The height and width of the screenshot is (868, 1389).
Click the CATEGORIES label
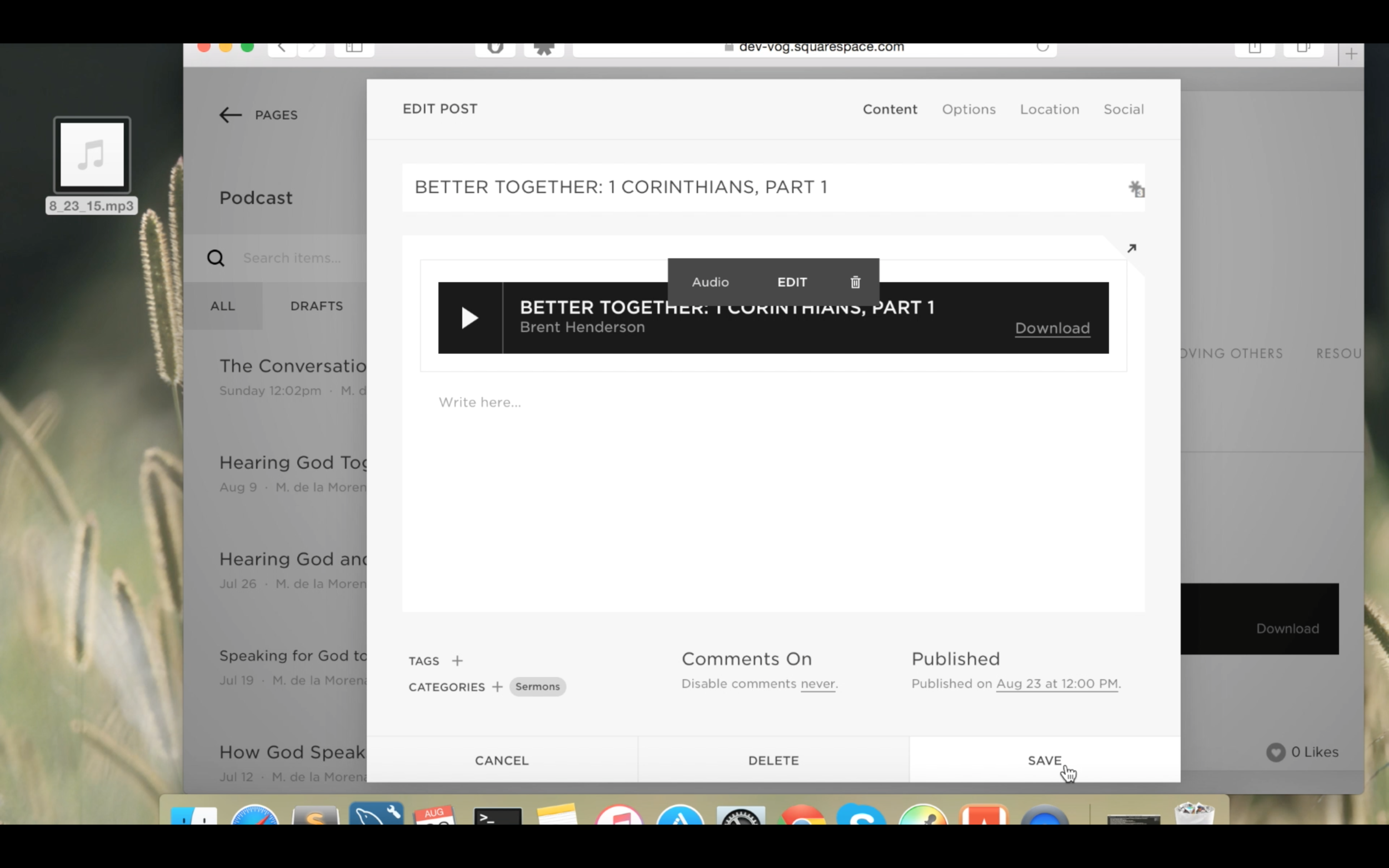point(446,686)
